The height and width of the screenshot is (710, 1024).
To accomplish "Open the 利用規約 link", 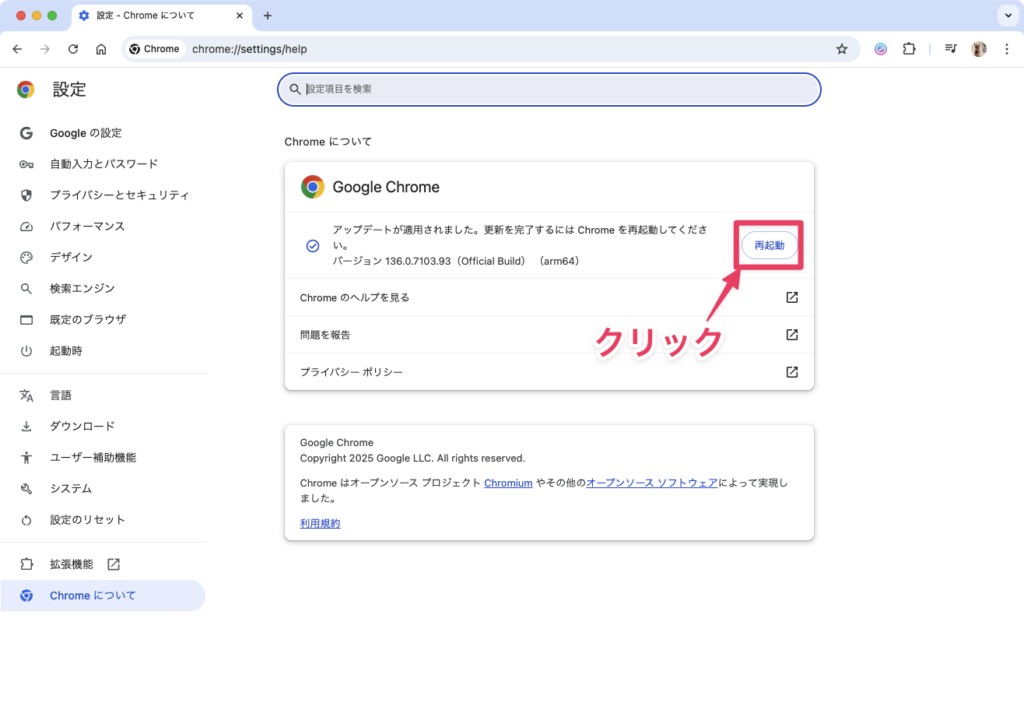I will coord(320,524).
